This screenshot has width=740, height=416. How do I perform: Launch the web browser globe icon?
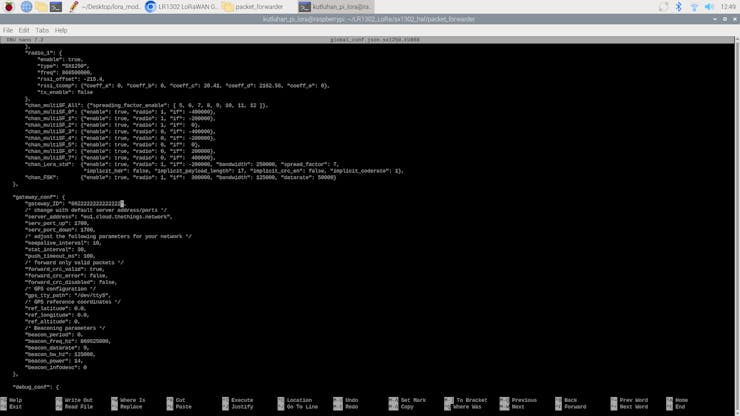point(26,7)
